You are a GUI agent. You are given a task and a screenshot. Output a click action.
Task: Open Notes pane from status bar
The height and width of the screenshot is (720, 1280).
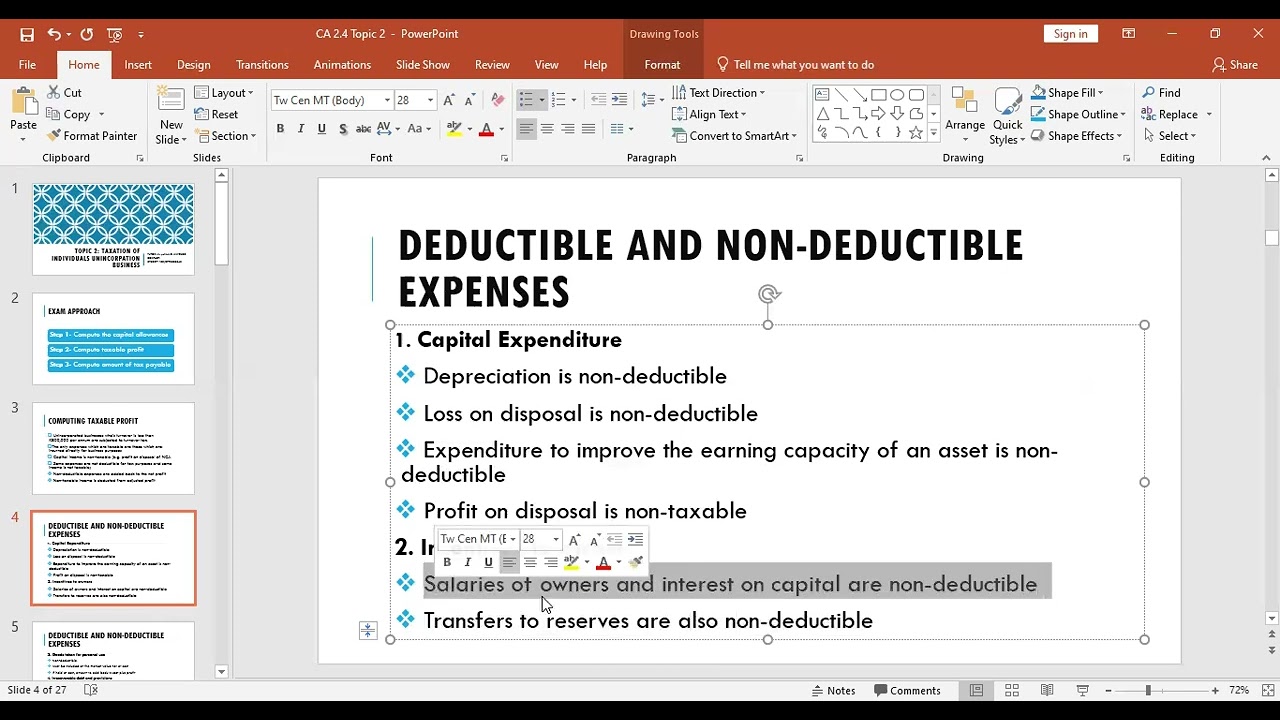[x=833, y=690]
